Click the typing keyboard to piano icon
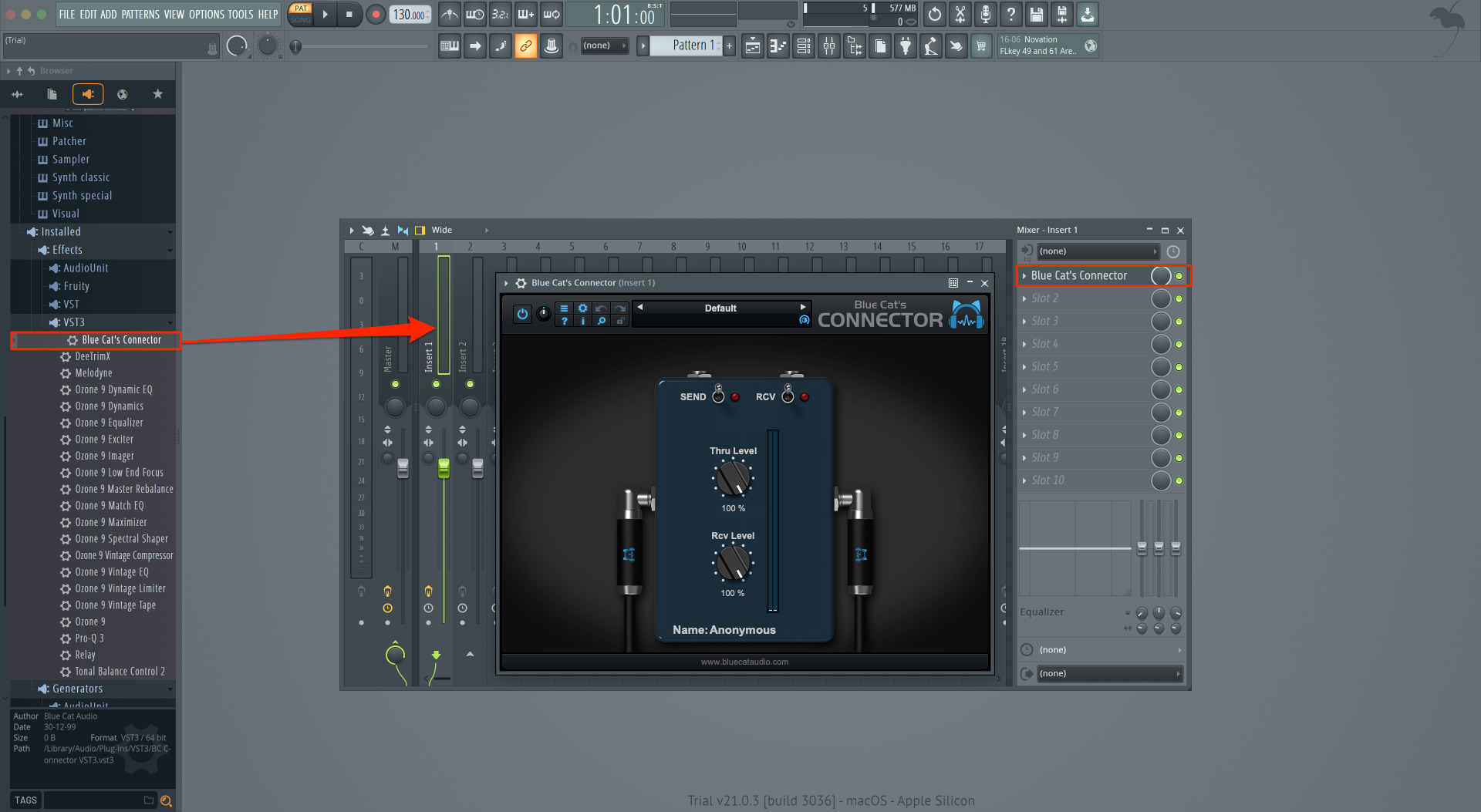The height and width of the screenshot is (812, 1481). pyautogui.click(x=450, y=46)
